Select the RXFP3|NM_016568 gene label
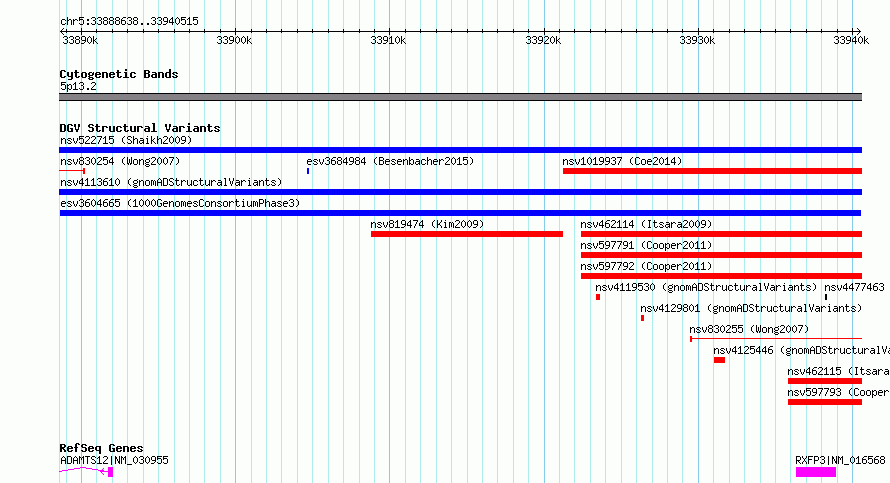Screen dimensions: 890x483 (x=841, y=460)
